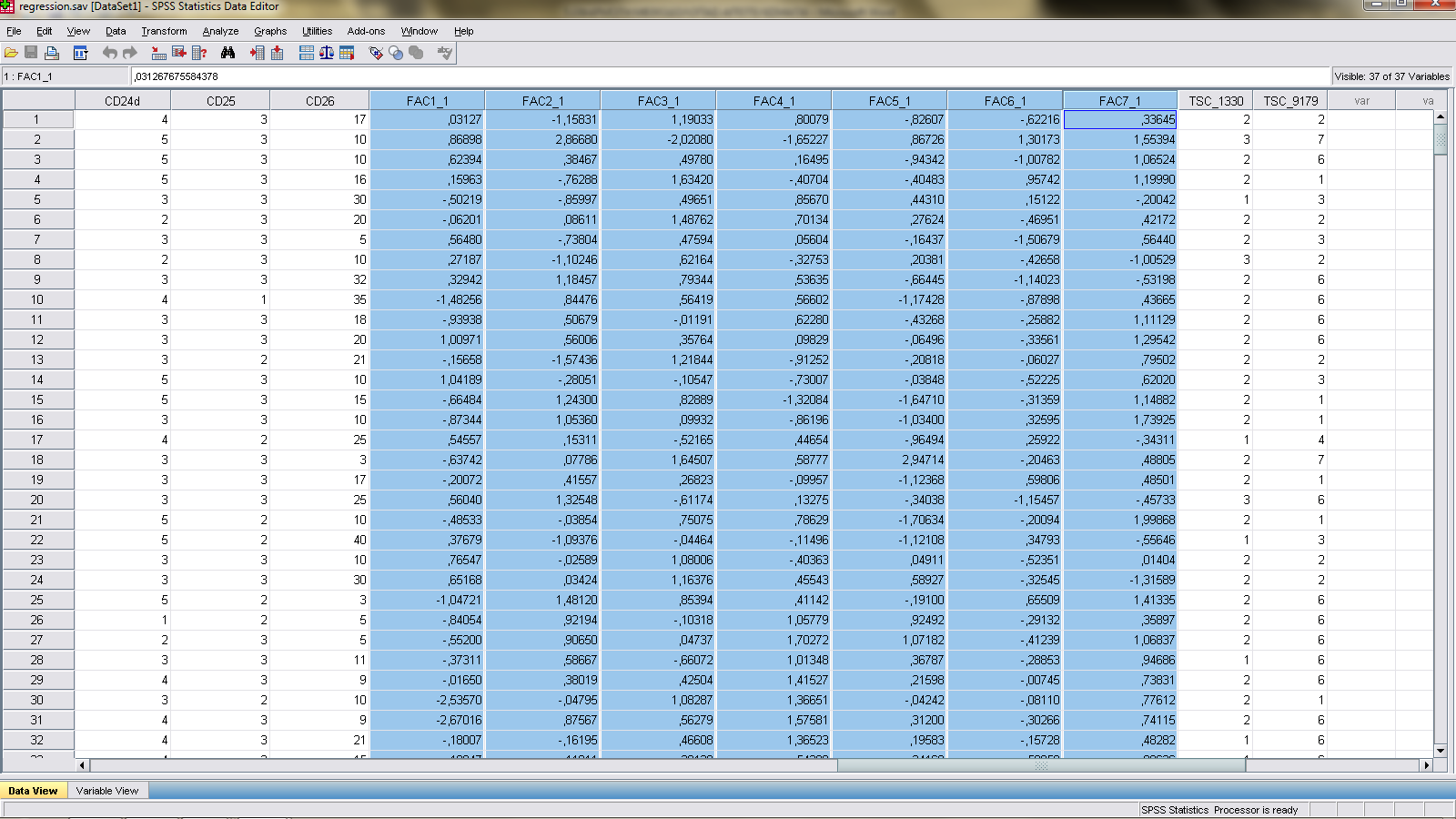Viewport: 1456px width, 819px height.
Task: Click the FAC7_1 cell showing ,33645
Action: [x=1120, y=119]
